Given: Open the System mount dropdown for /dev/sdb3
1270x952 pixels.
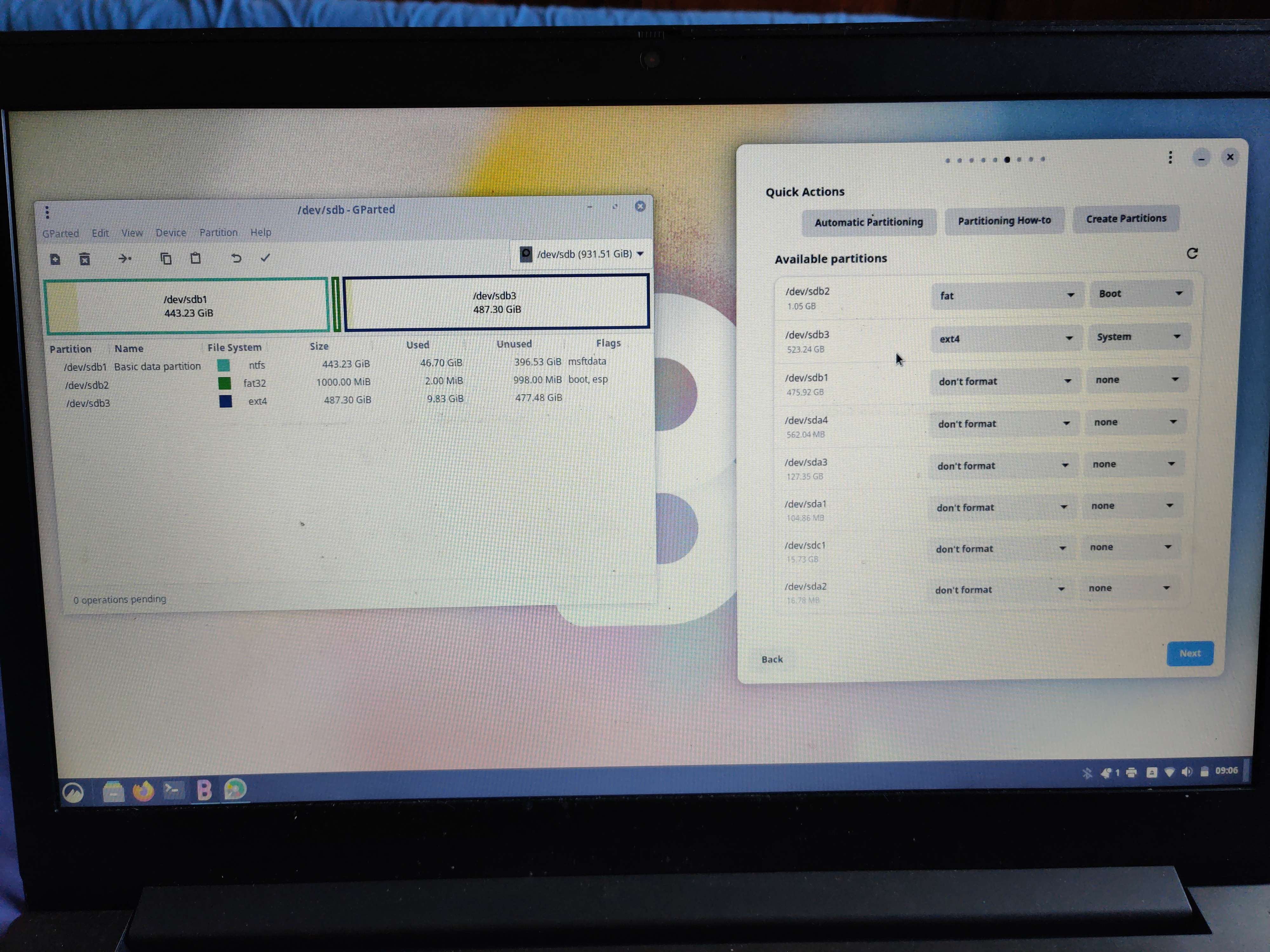Looking at the screenshot, I should coord(1139,337).
